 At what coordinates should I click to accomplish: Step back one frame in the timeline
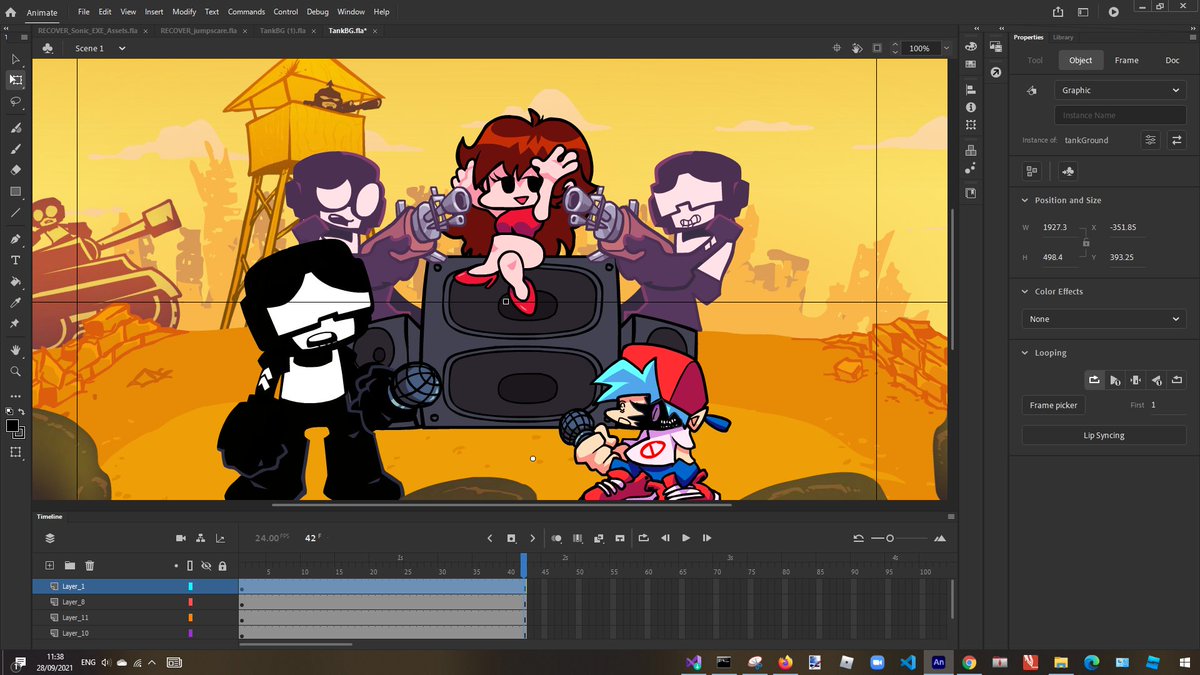(x=665, y=538)
